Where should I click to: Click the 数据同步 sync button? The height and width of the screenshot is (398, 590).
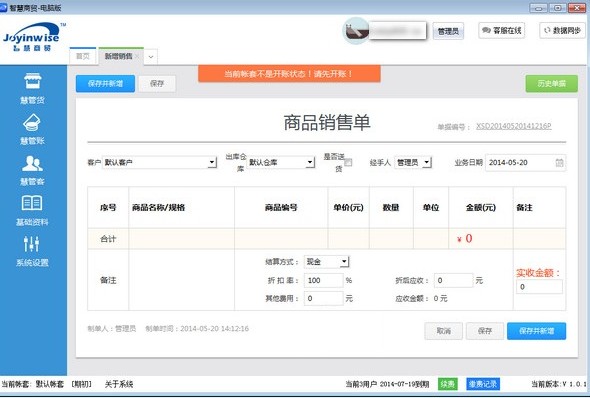click(x=562, y=30)
